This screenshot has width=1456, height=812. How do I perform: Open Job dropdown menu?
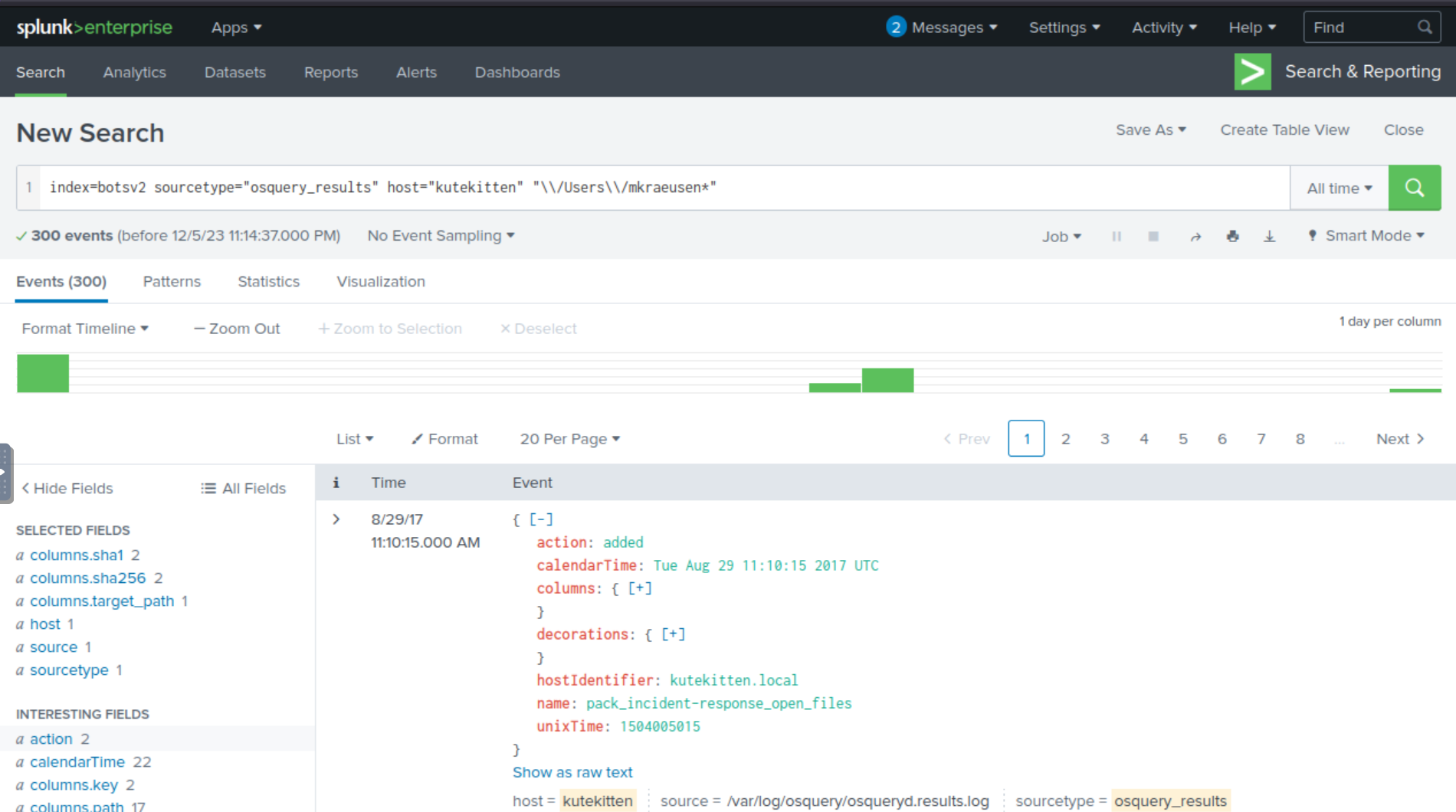point(1061,237)
